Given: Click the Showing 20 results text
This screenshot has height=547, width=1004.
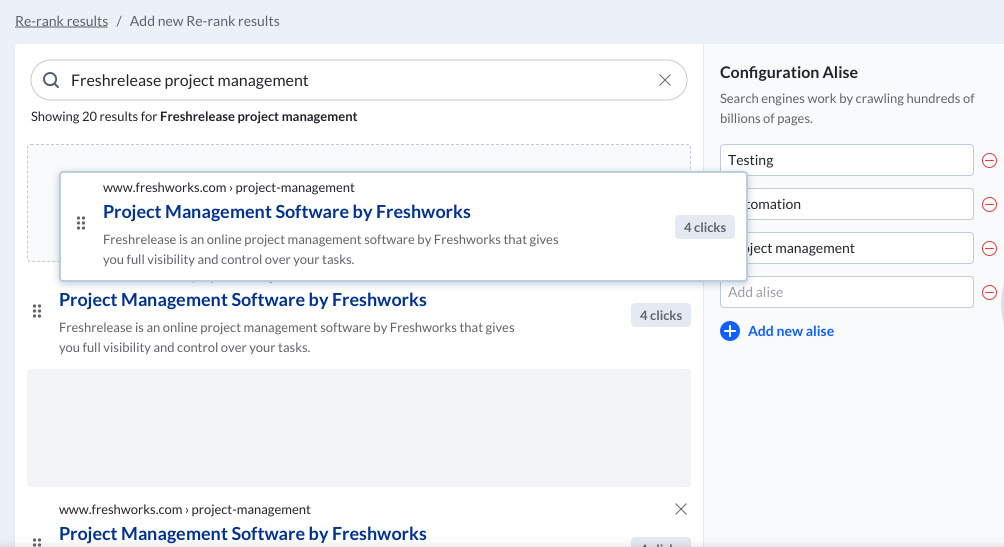Looking at the screenshot, I should click(x=194, y=117).
